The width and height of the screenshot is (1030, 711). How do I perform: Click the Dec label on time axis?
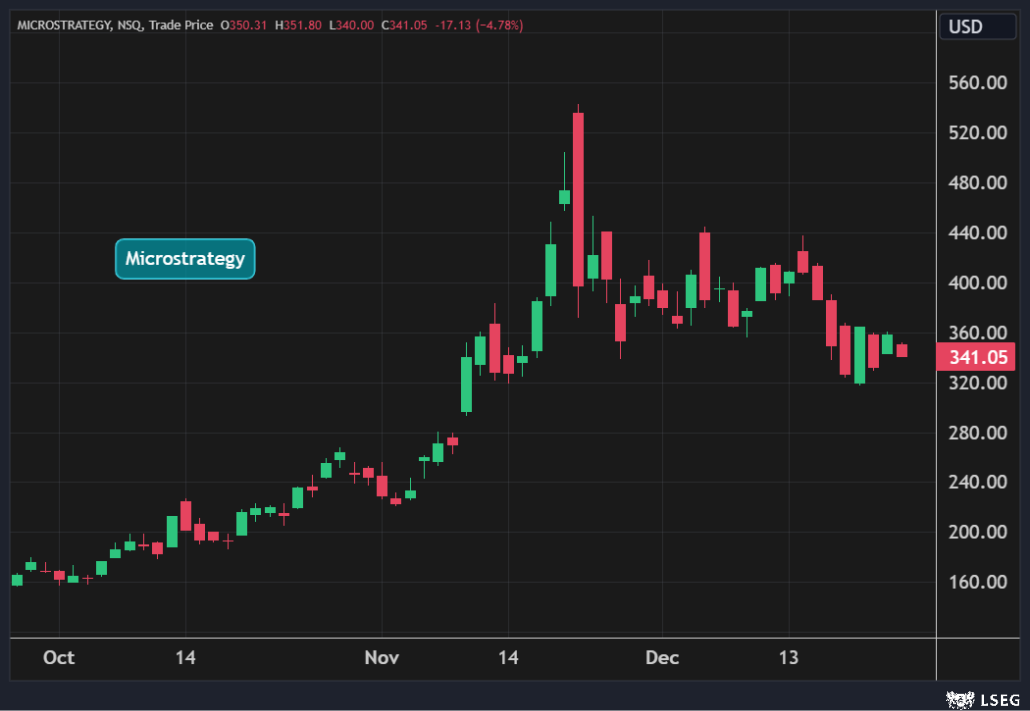click(x=662, y=658)
